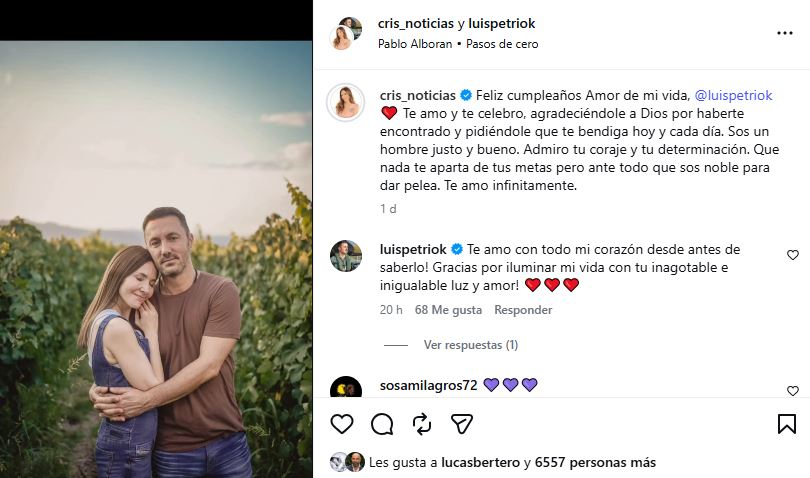Repost using the arrows icon
This screenshot has width=810, height=478.
coord(421,424)
